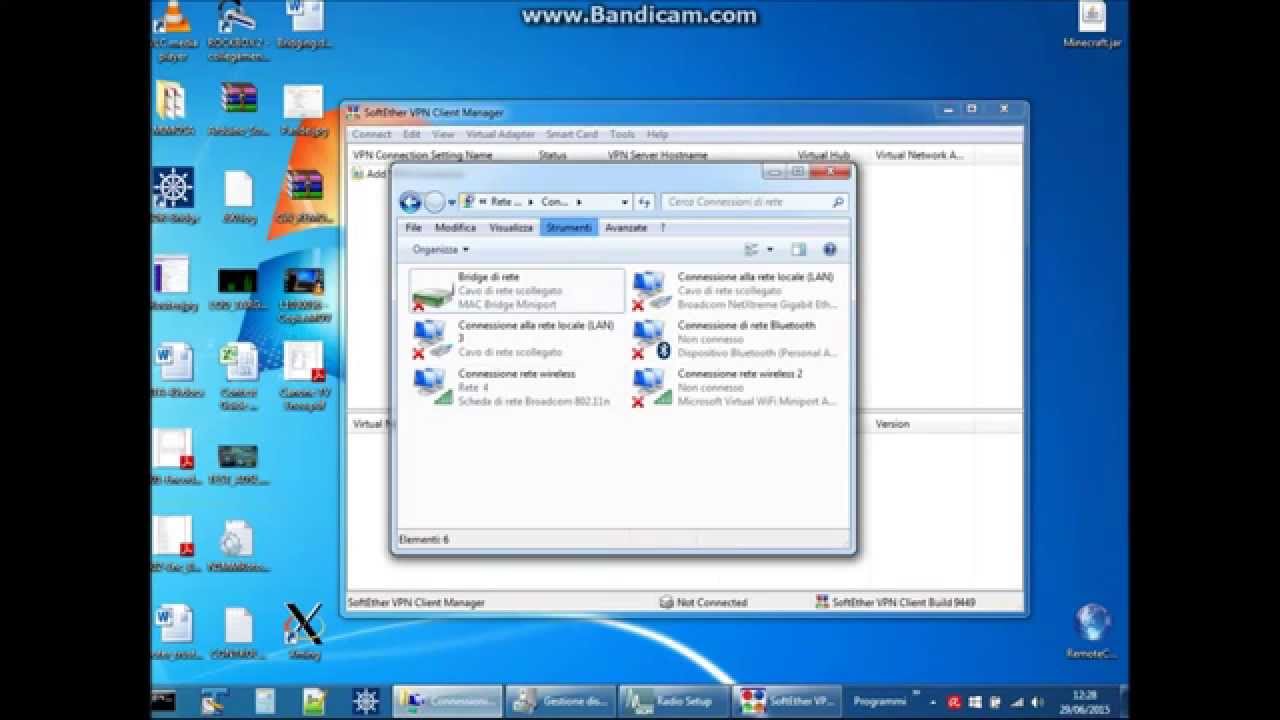Select the Bridge di rete connection
Viewport: 1280px width, 720px height.
pyautogui.click(x=517, y=290)
